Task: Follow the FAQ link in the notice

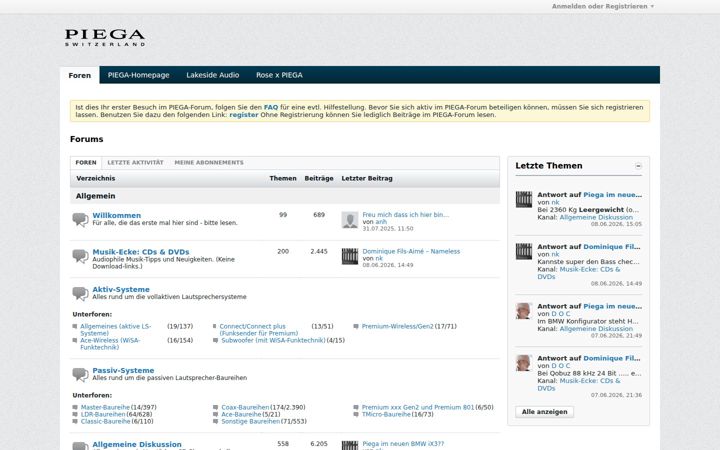Action: point(271,107)
